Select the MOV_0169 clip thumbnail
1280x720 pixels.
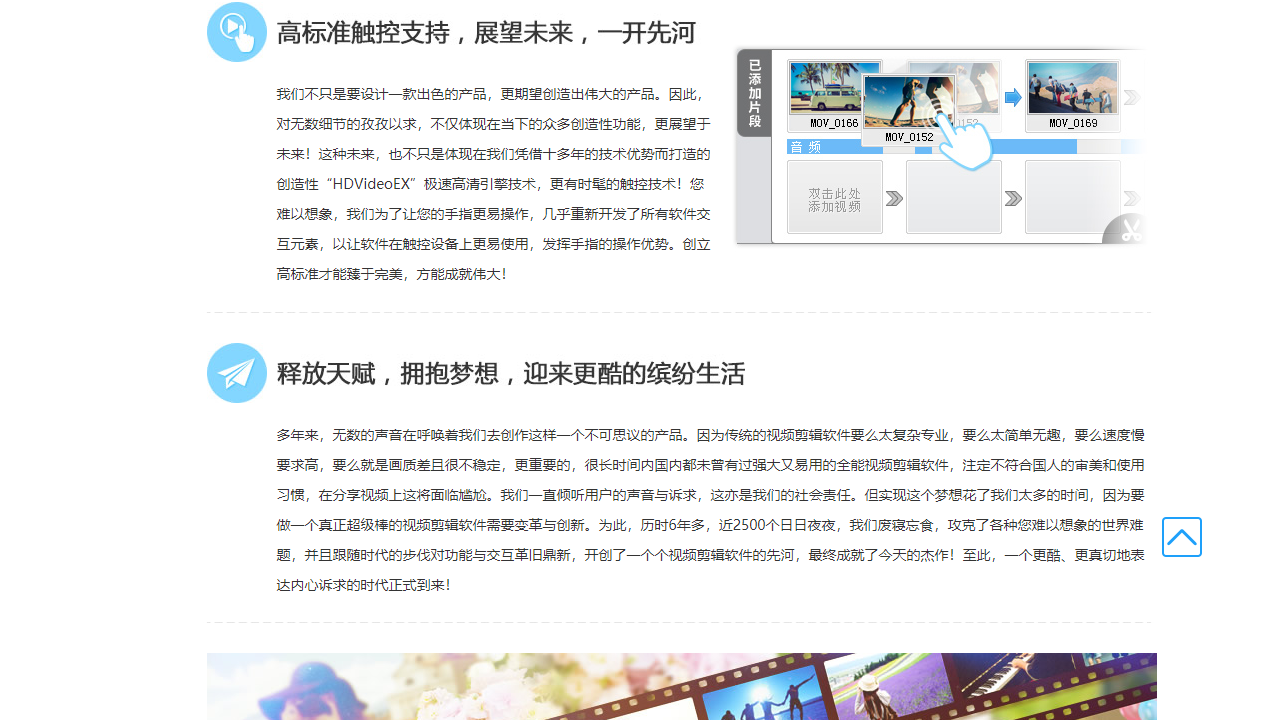tap(1072, 88)
